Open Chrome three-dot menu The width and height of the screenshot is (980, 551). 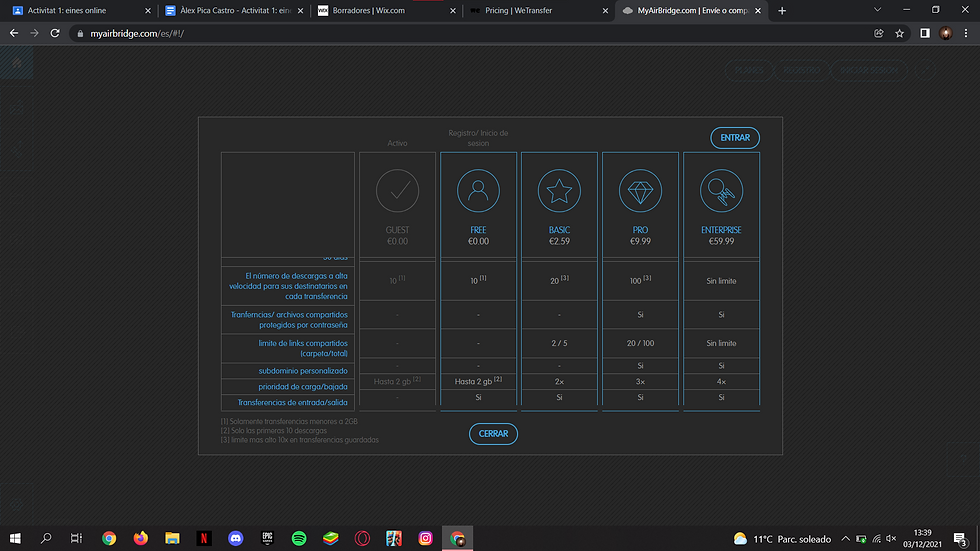coord(966,33)
